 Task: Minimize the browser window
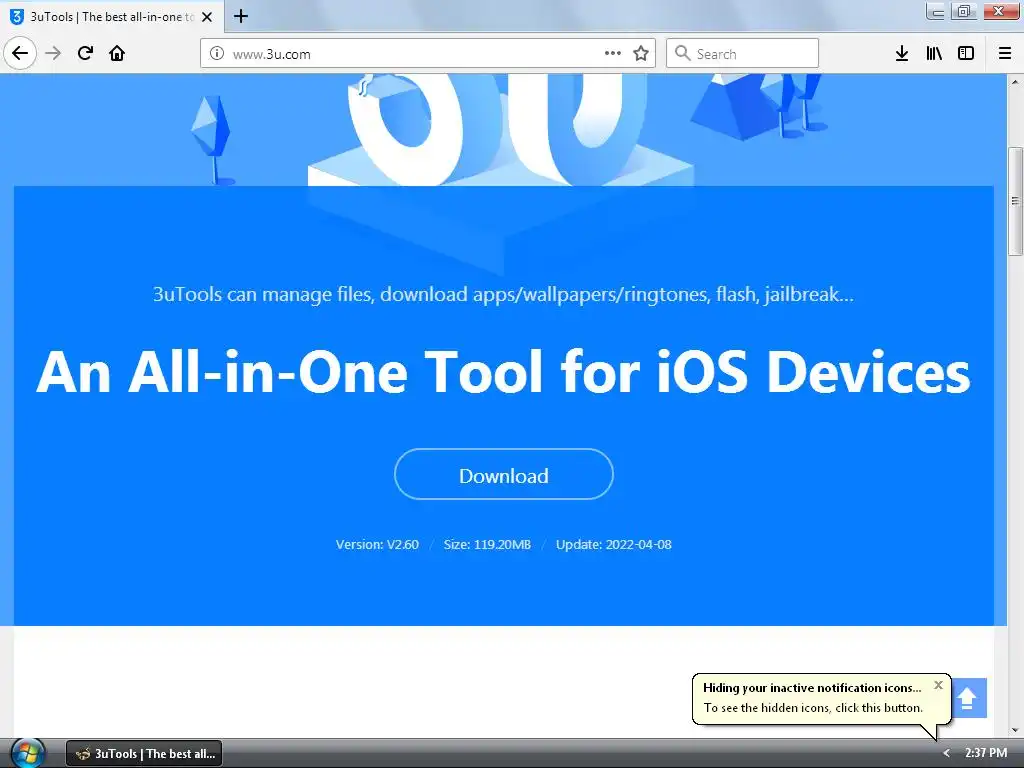[x=936, y=11]
